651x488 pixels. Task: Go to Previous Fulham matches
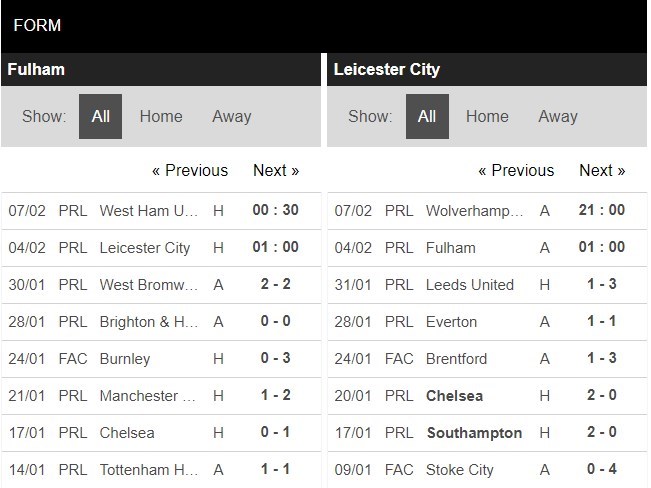pyautogui.click(x=190, y=170)
